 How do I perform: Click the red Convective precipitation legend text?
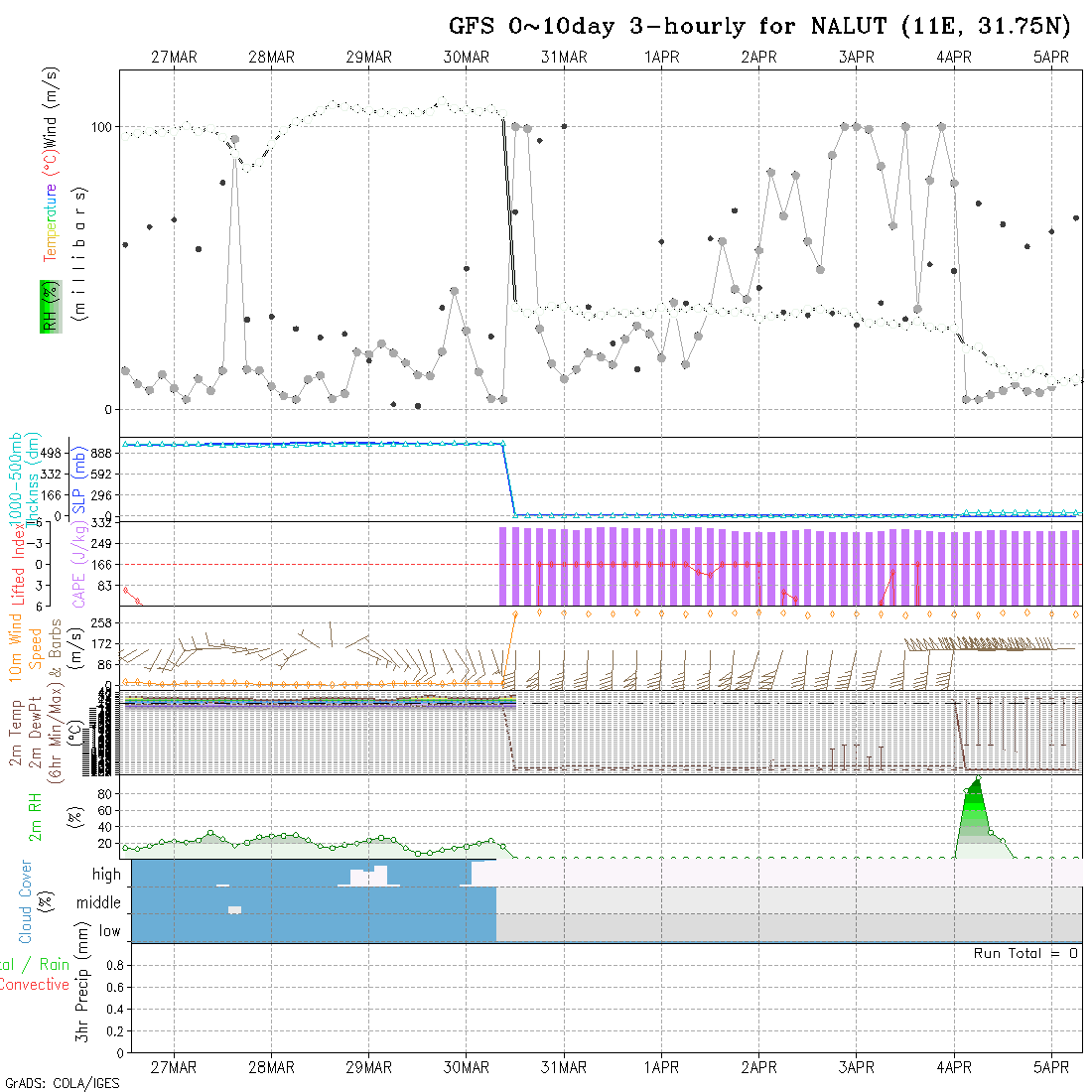(x=35, y=985)
